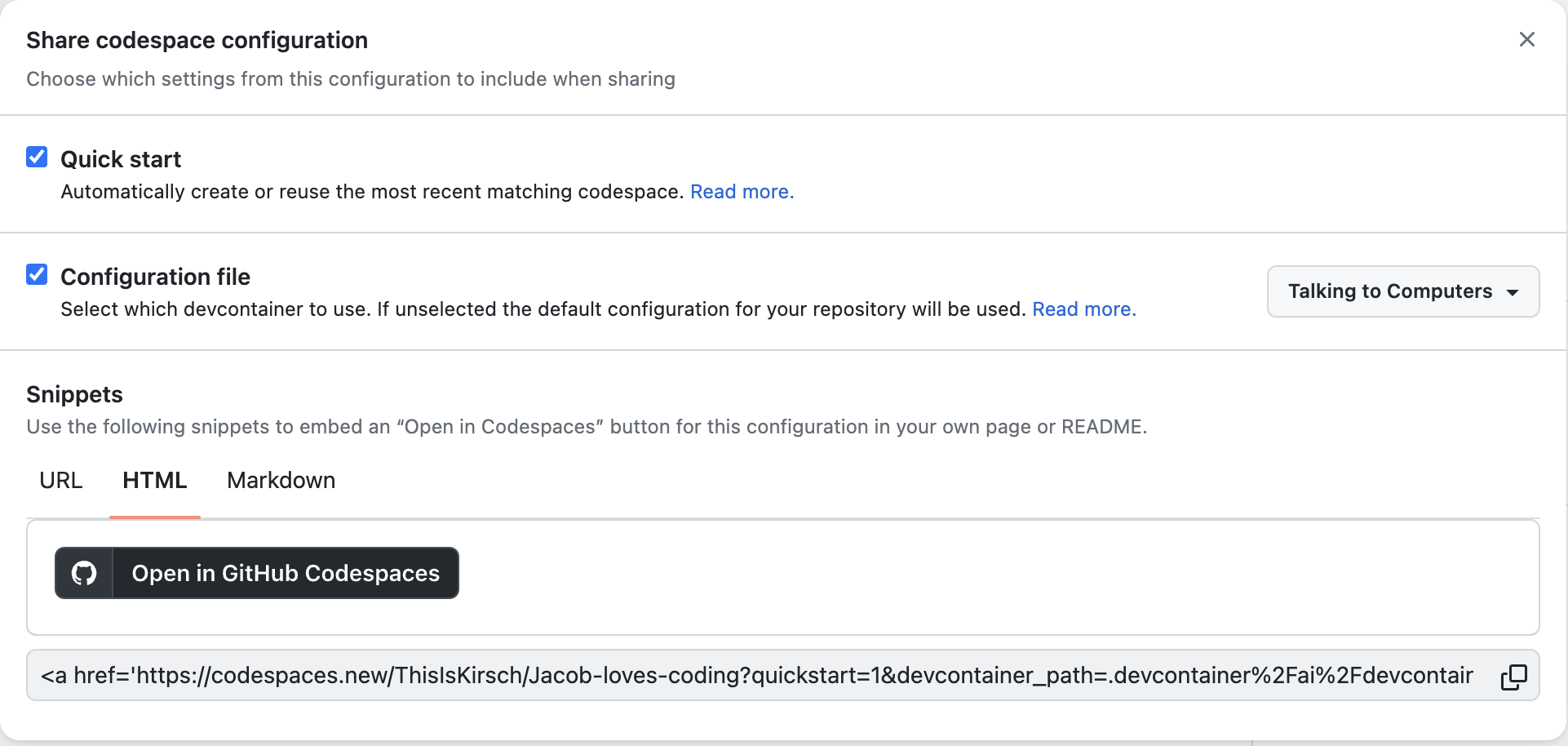Viewport: 1568px width, 746px height.
Task: Click the GitHub octocat logo icon
Action: point(82,572)
